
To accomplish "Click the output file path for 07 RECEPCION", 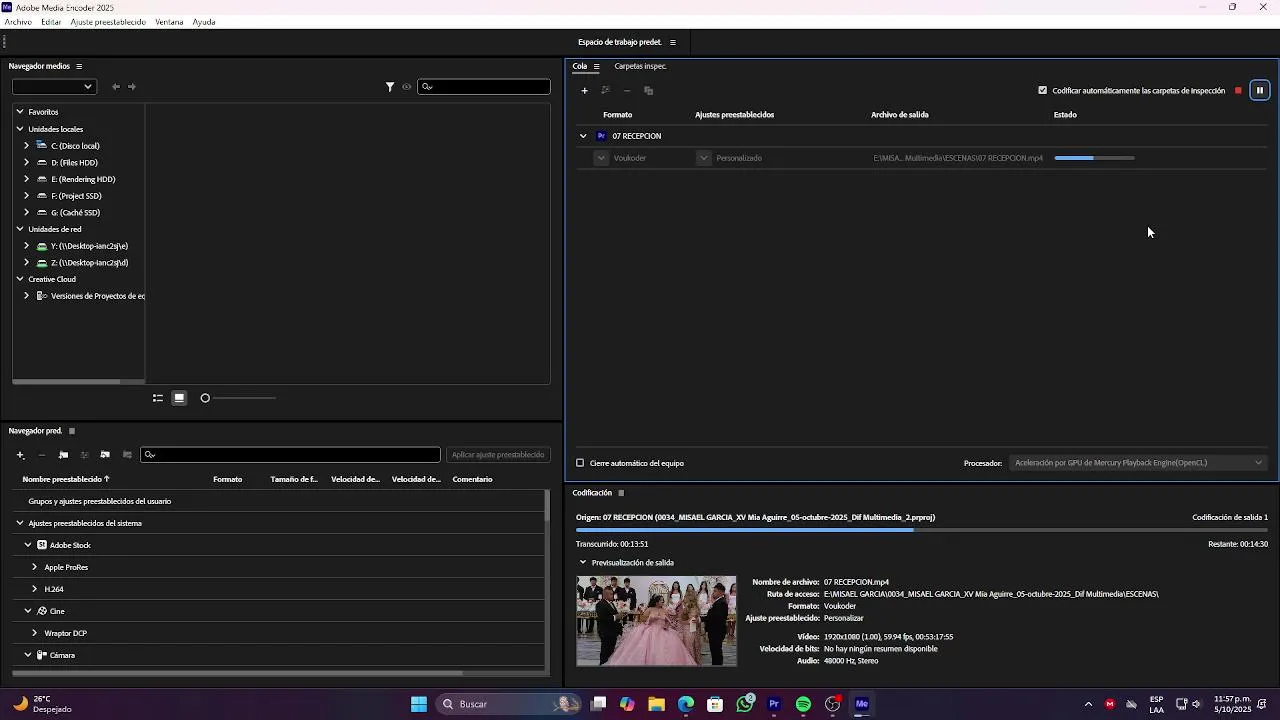I will (x=958, y=158).
